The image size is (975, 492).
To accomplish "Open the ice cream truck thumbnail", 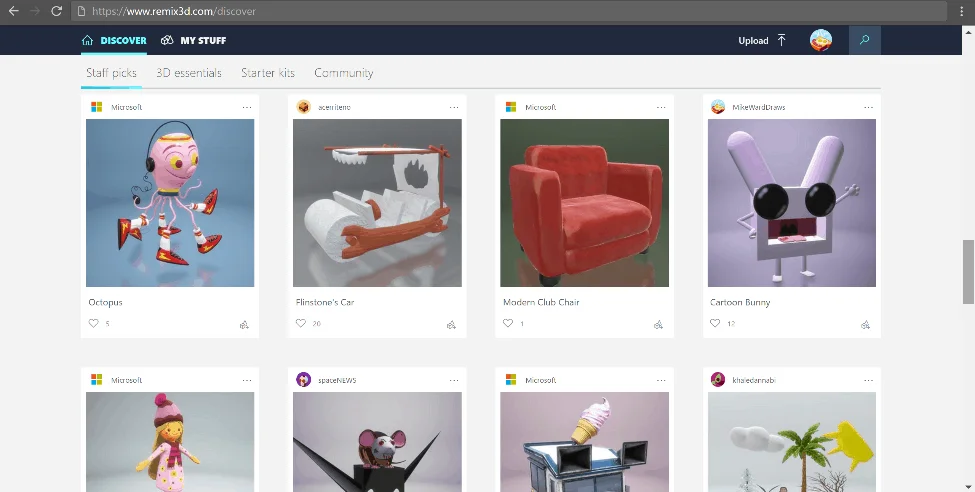I will point(585,442).
